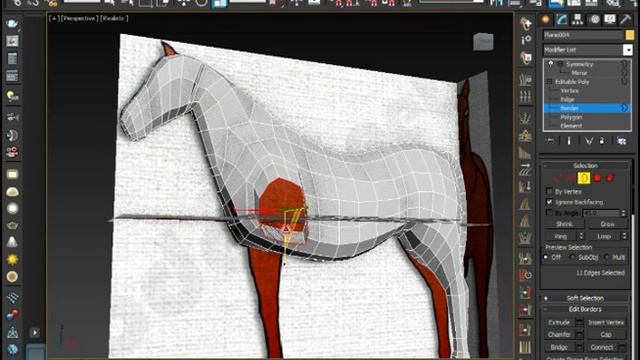Select the SubObj preview selection radio
640x360 pixels.
[573, 257]
